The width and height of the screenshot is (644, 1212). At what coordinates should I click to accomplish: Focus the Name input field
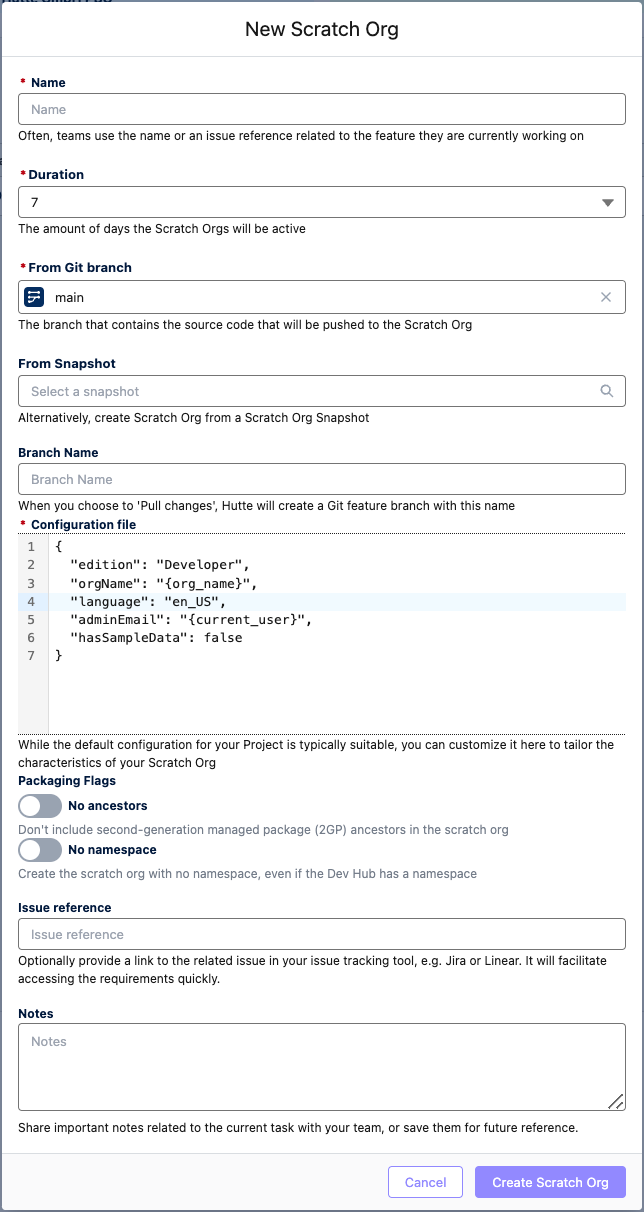(321, 109)
